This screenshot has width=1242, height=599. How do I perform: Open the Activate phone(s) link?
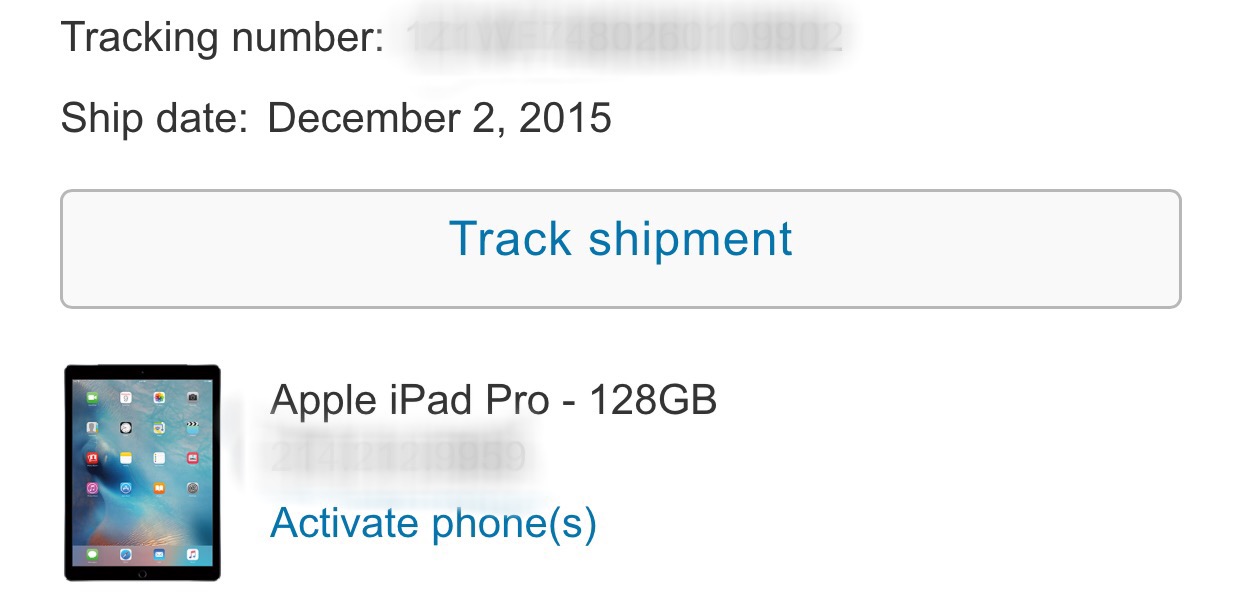coord(433,522)
